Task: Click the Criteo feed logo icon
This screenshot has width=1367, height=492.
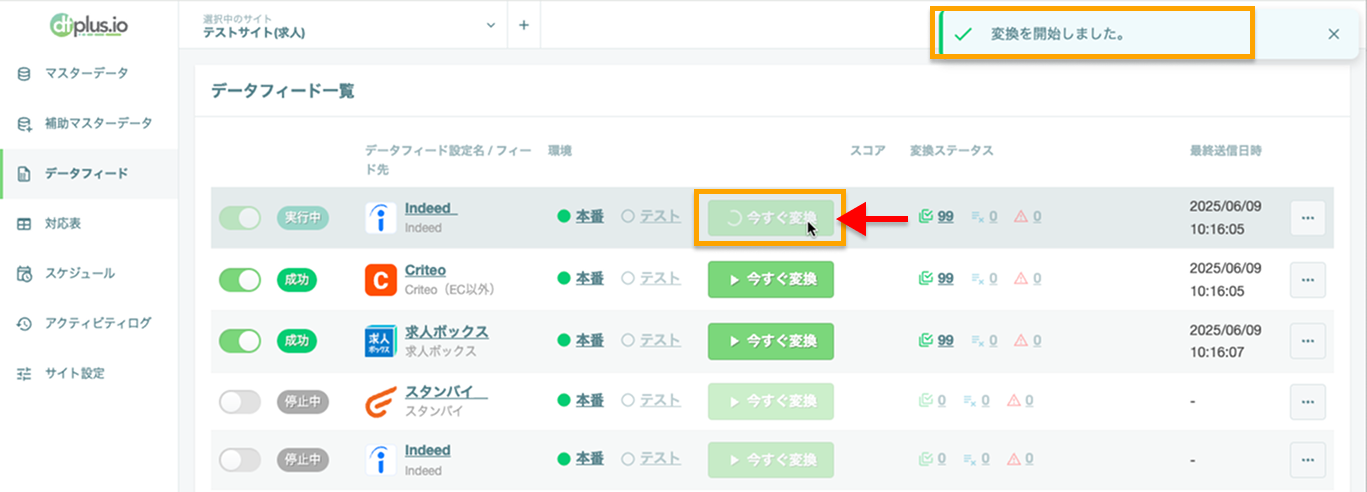Action: [x=381, y=280]
